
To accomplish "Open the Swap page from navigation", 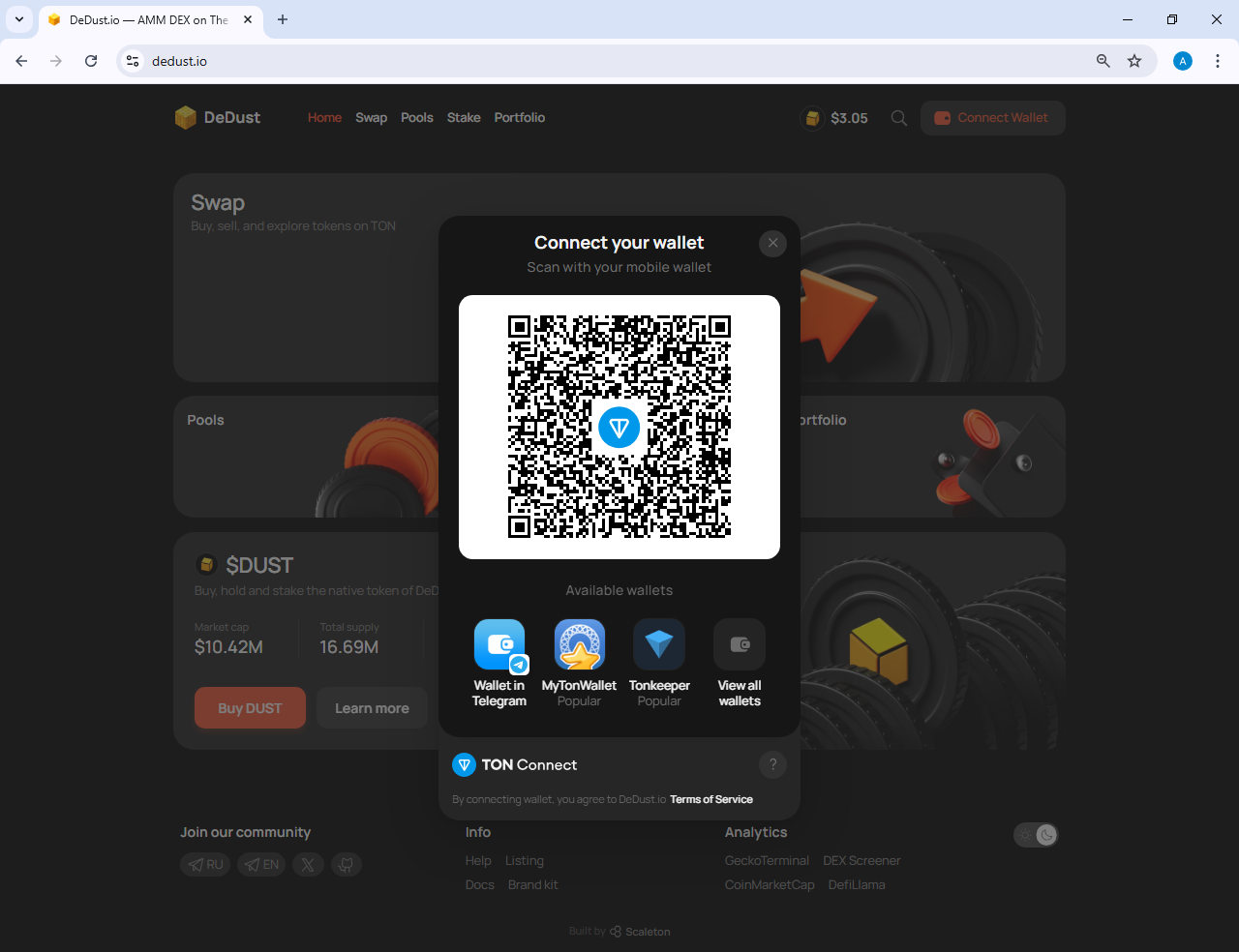I will click(x=371, y=117).
